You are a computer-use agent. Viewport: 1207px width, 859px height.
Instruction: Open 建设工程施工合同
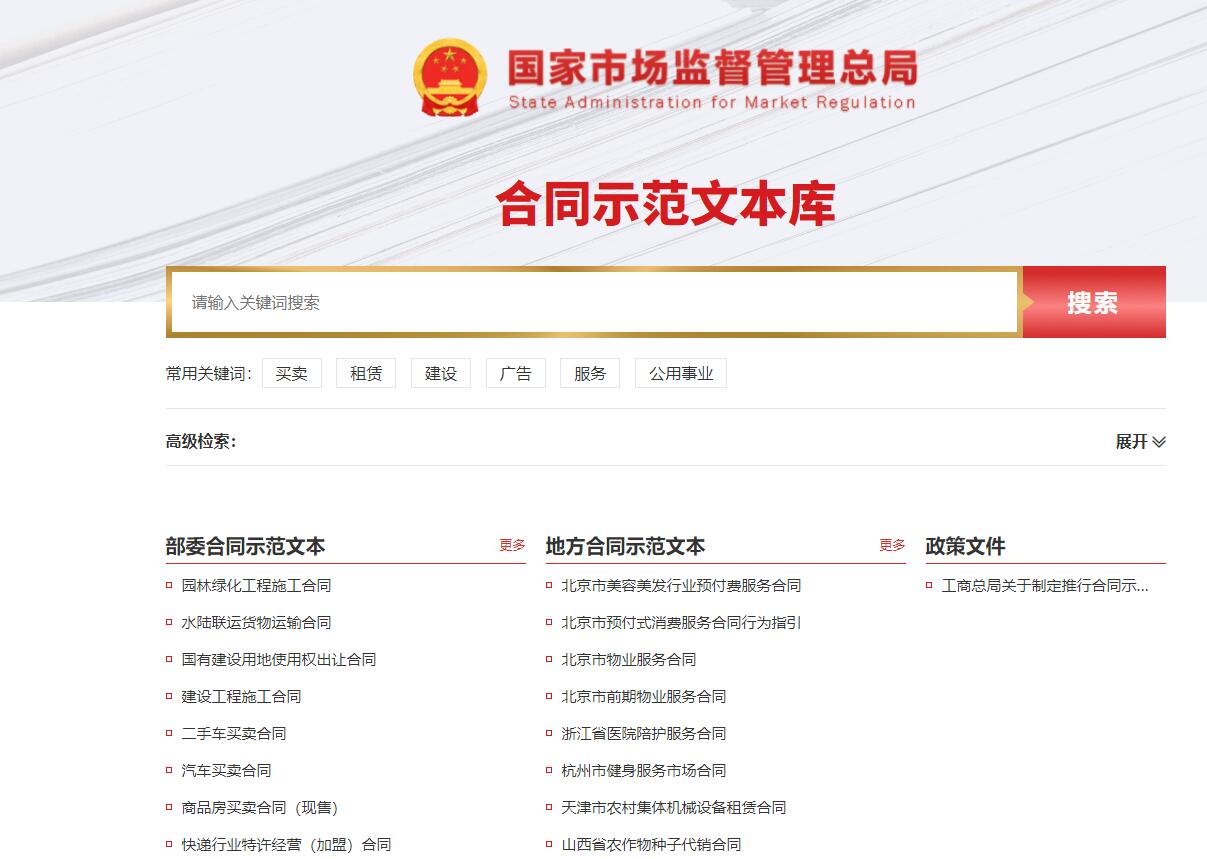pyautogui.click(x=241, y=696)
